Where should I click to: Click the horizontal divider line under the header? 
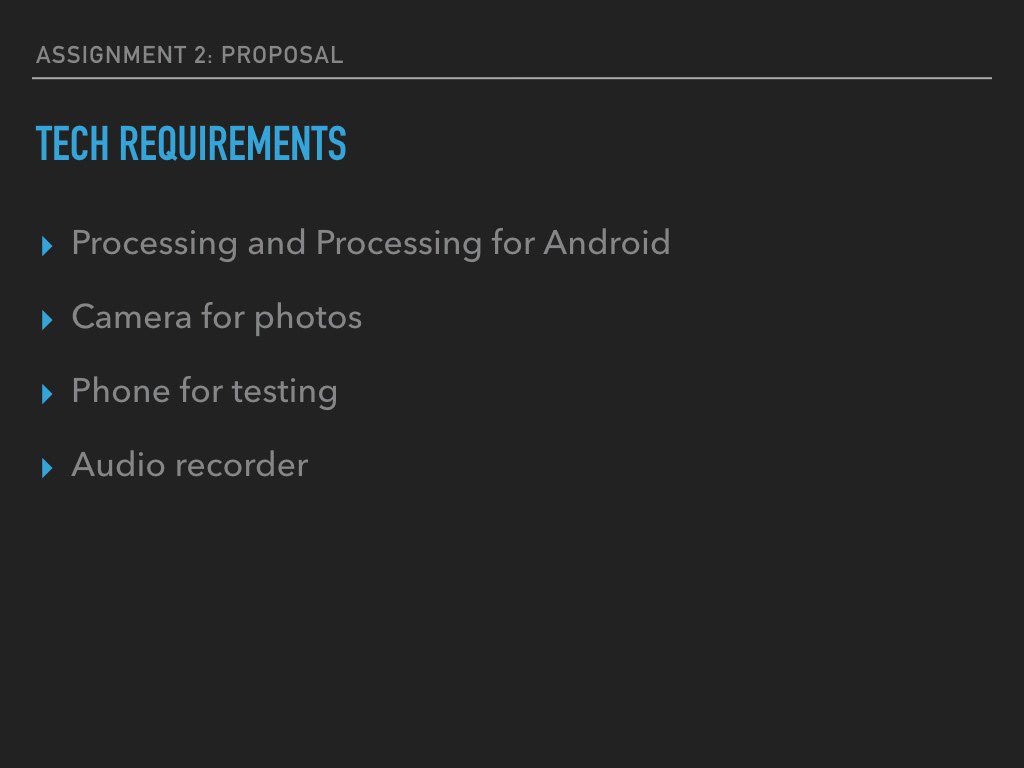coord(512,77)
